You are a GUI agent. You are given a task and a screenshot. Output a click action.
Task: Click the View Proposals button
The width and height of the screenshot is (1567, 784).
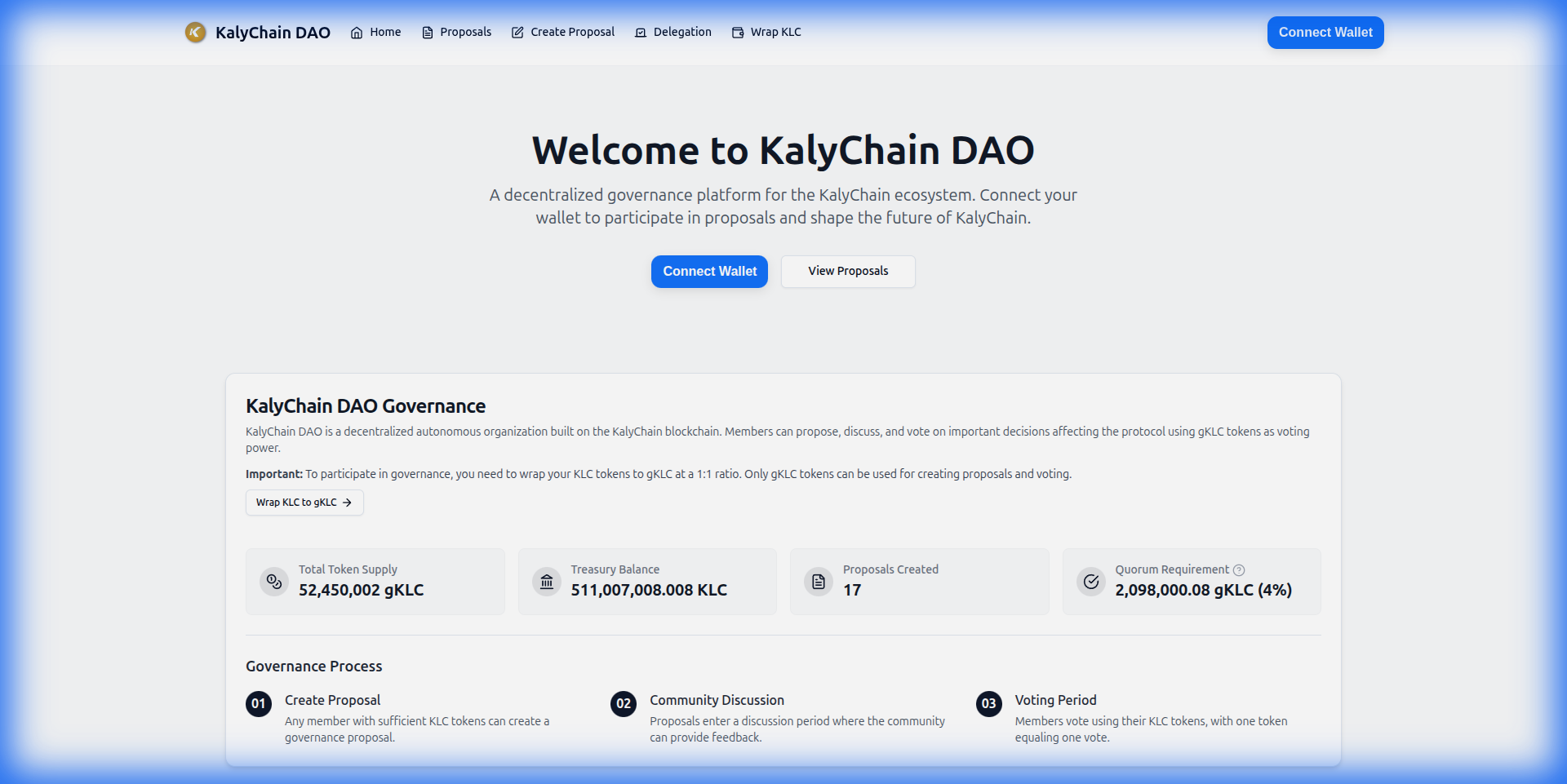[848, 272]
